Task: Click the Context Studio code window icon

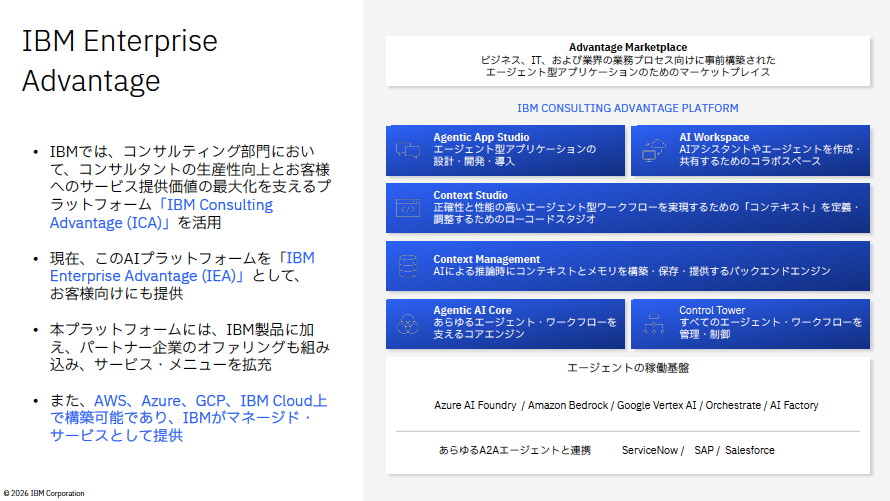Action: [x=408, y=208]
